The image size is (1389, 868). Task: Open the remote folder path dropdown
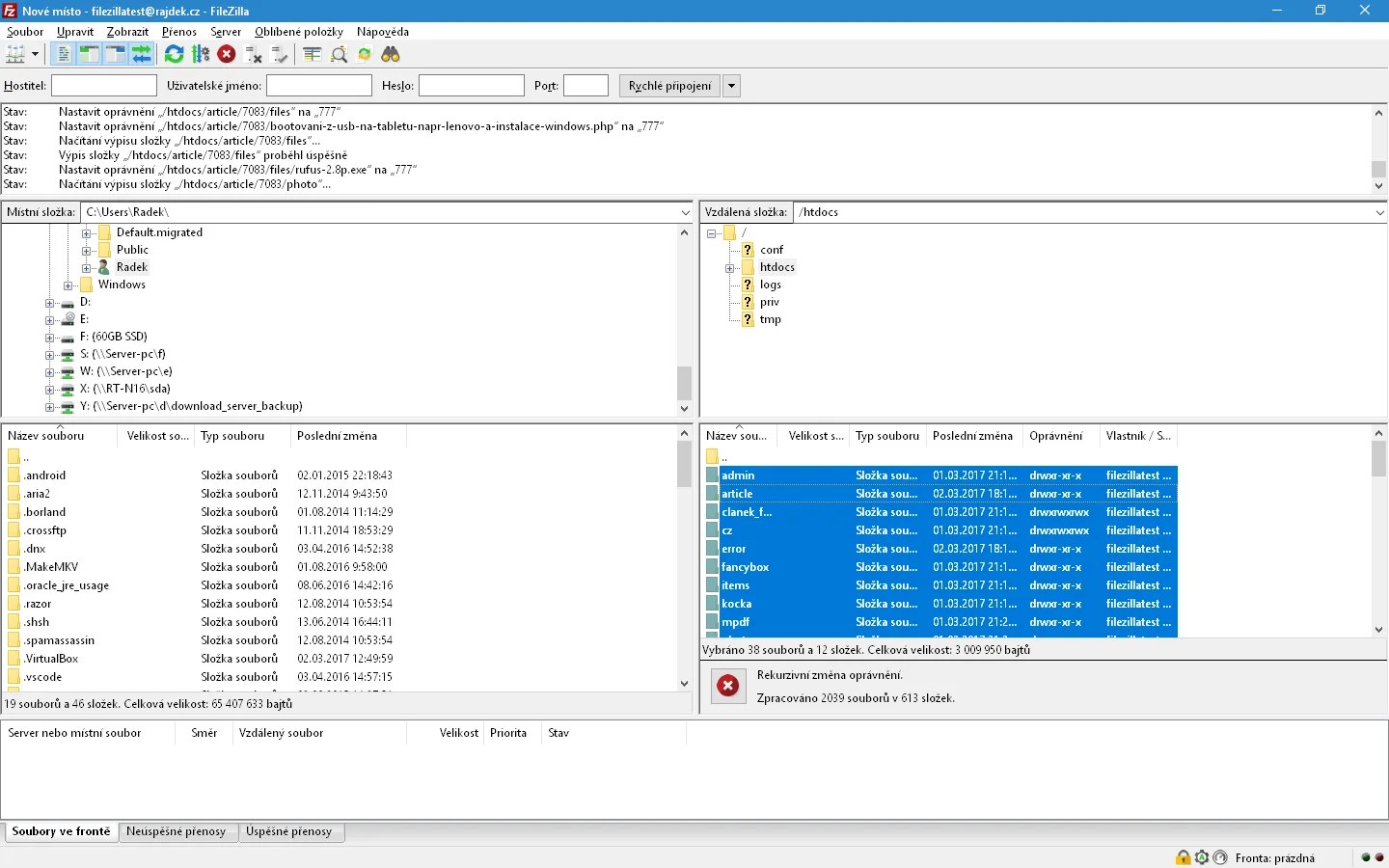pyautogui.click(x=1379, y=212)
